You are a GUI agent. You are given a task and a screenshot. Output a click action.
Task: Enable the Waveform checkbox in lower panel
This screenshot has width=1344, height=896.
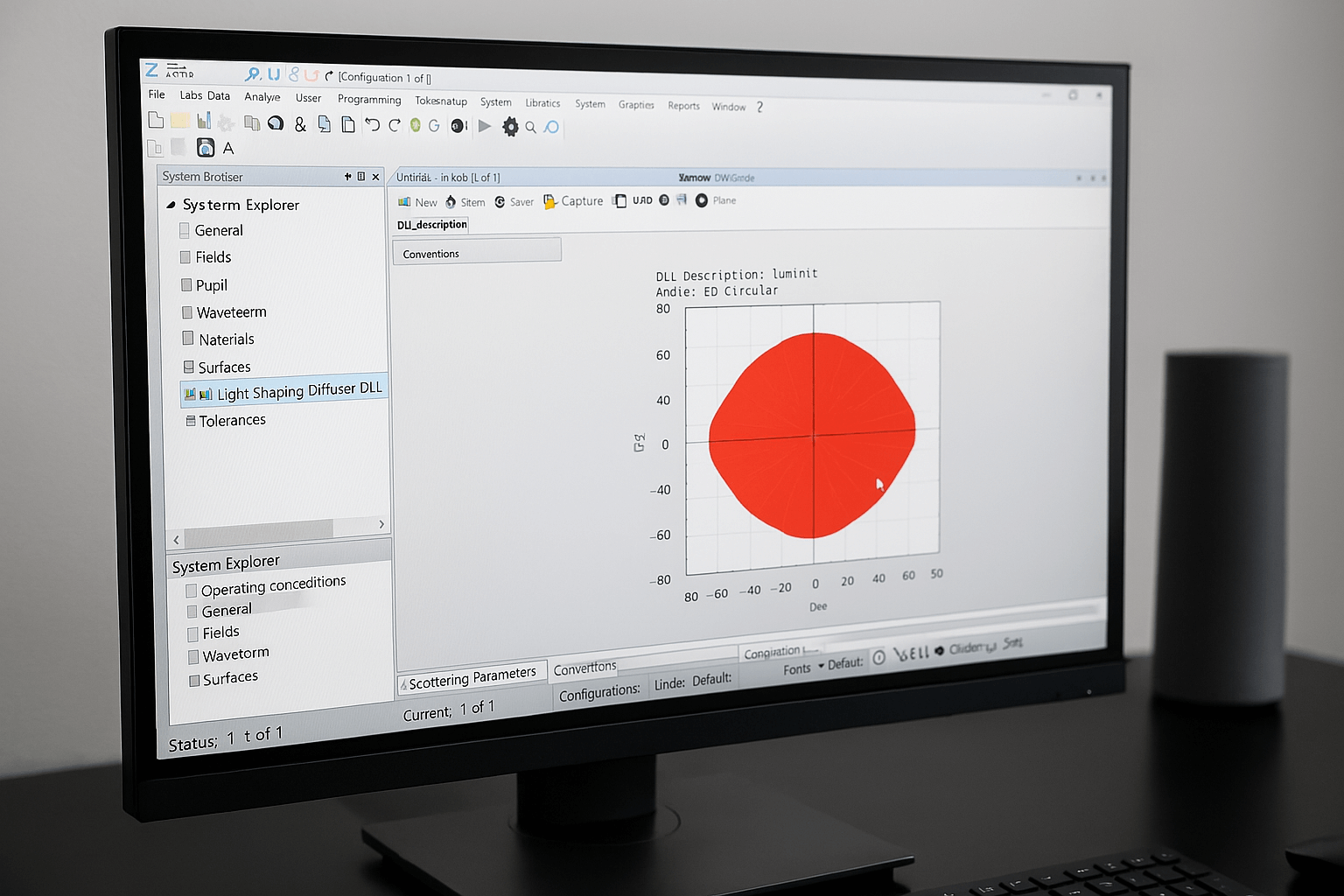[x=193, y=655]
